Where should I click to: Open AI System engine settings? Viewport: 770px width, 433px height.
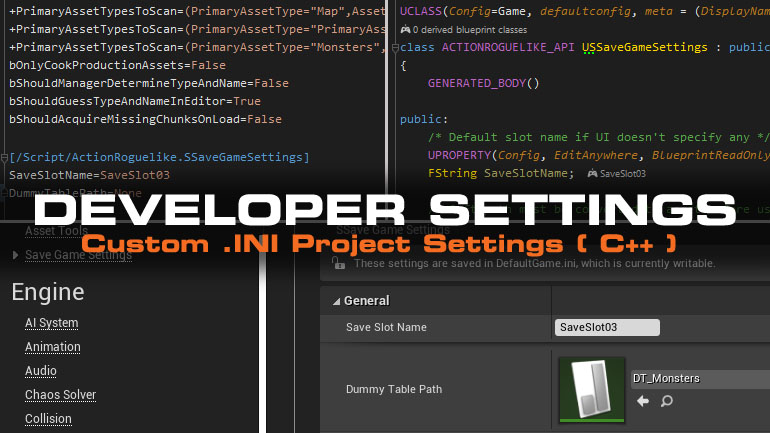tap(51, 323)
